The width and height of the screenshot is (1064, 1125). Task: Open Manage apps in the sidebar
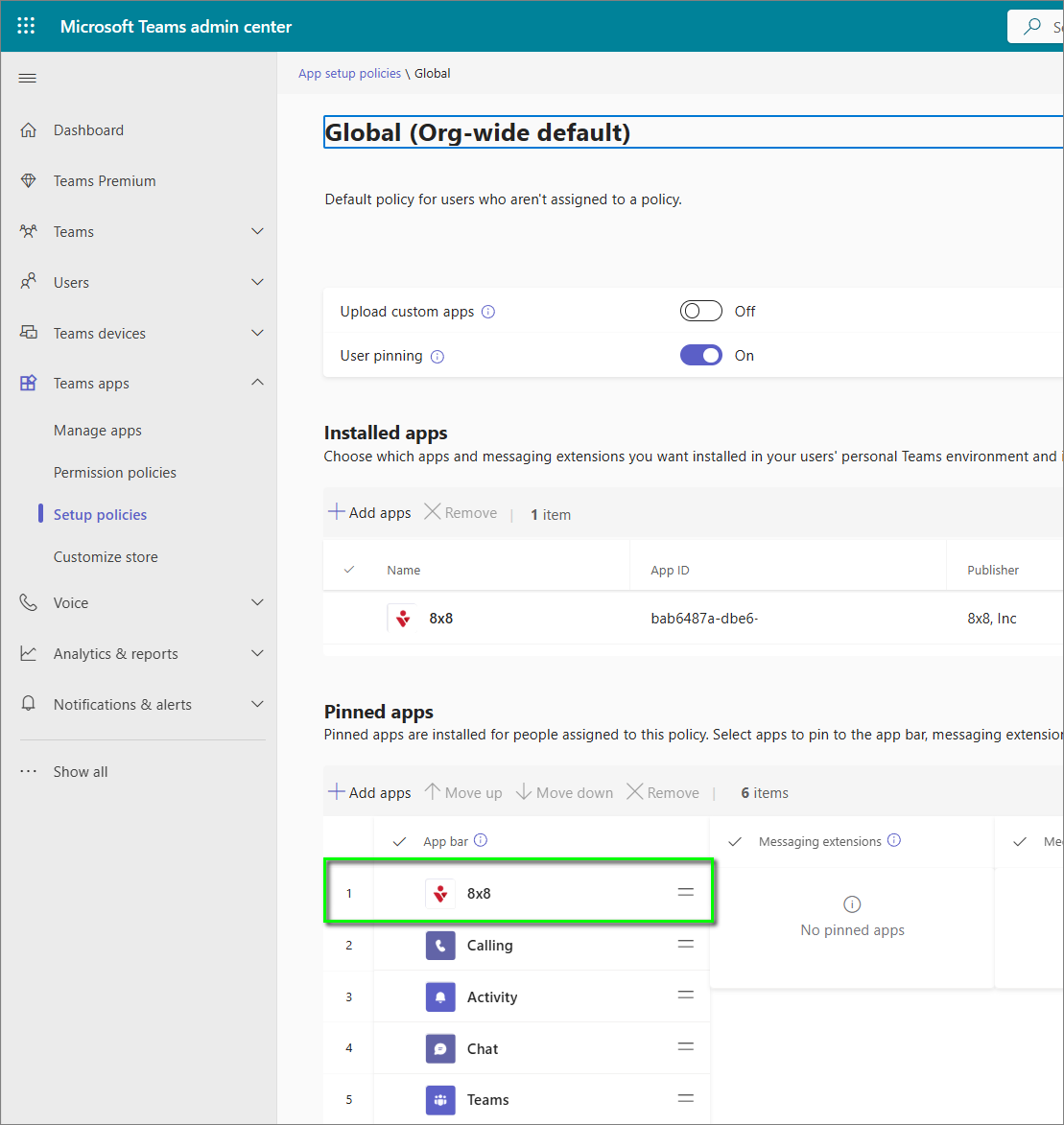(98, 431)
